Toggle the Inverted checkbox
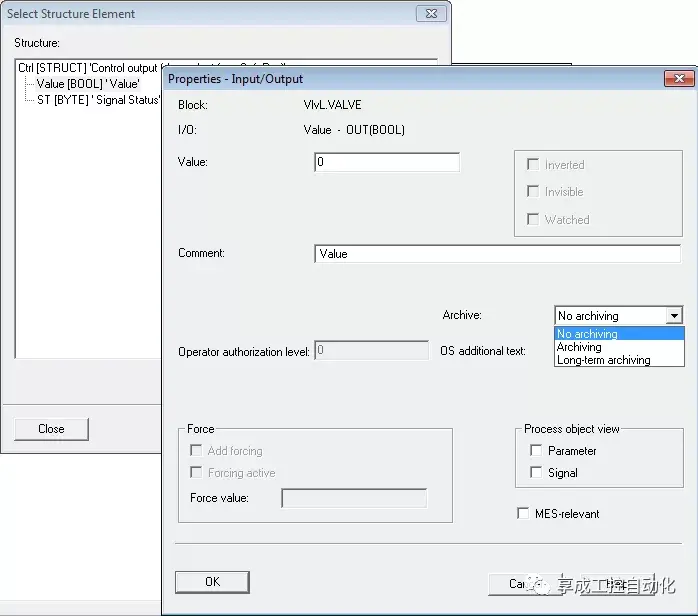 pyautogui.click(x=533, y=164)
